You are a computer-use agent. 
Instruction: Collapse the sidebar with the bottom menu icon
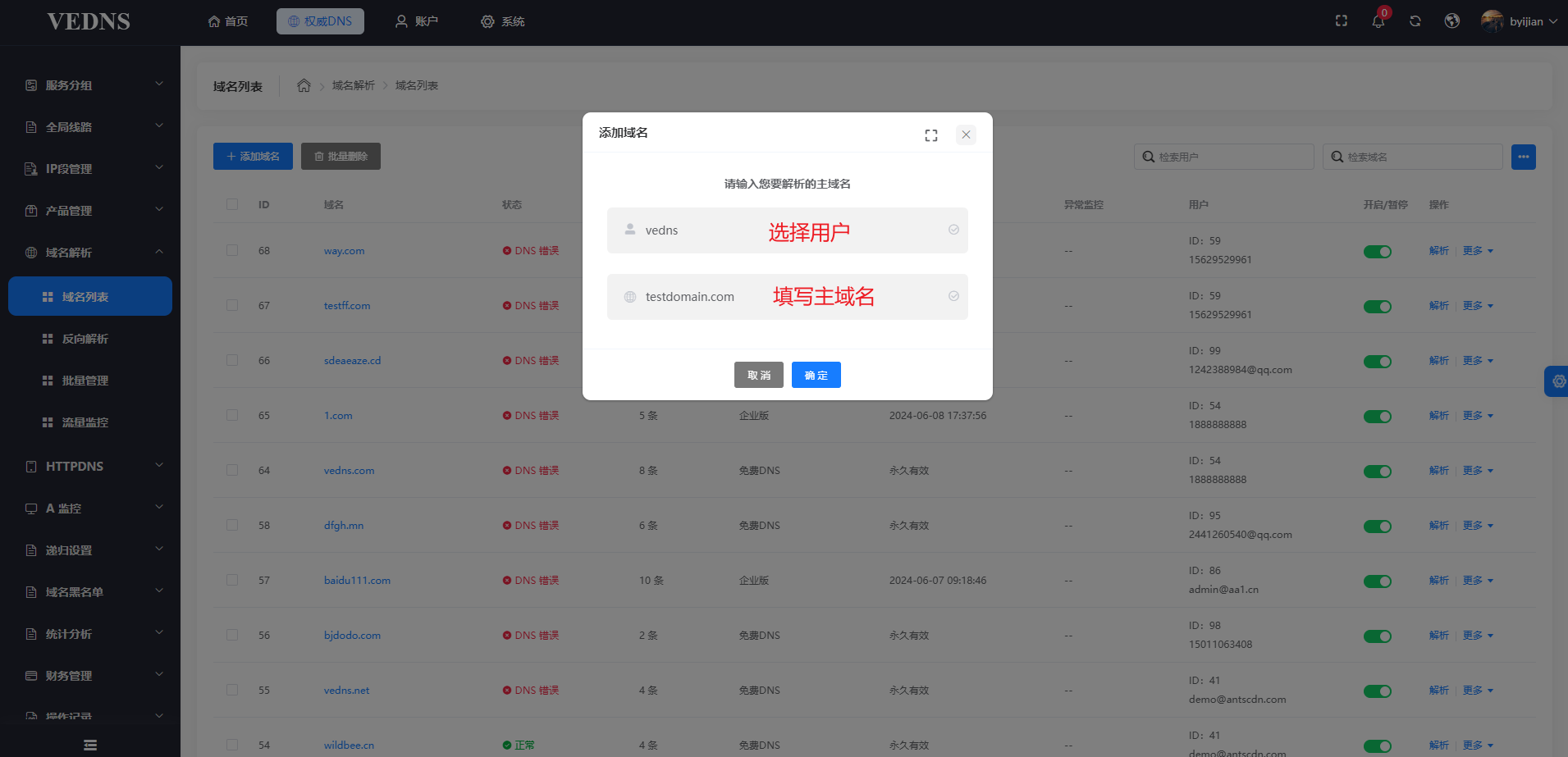90,745
